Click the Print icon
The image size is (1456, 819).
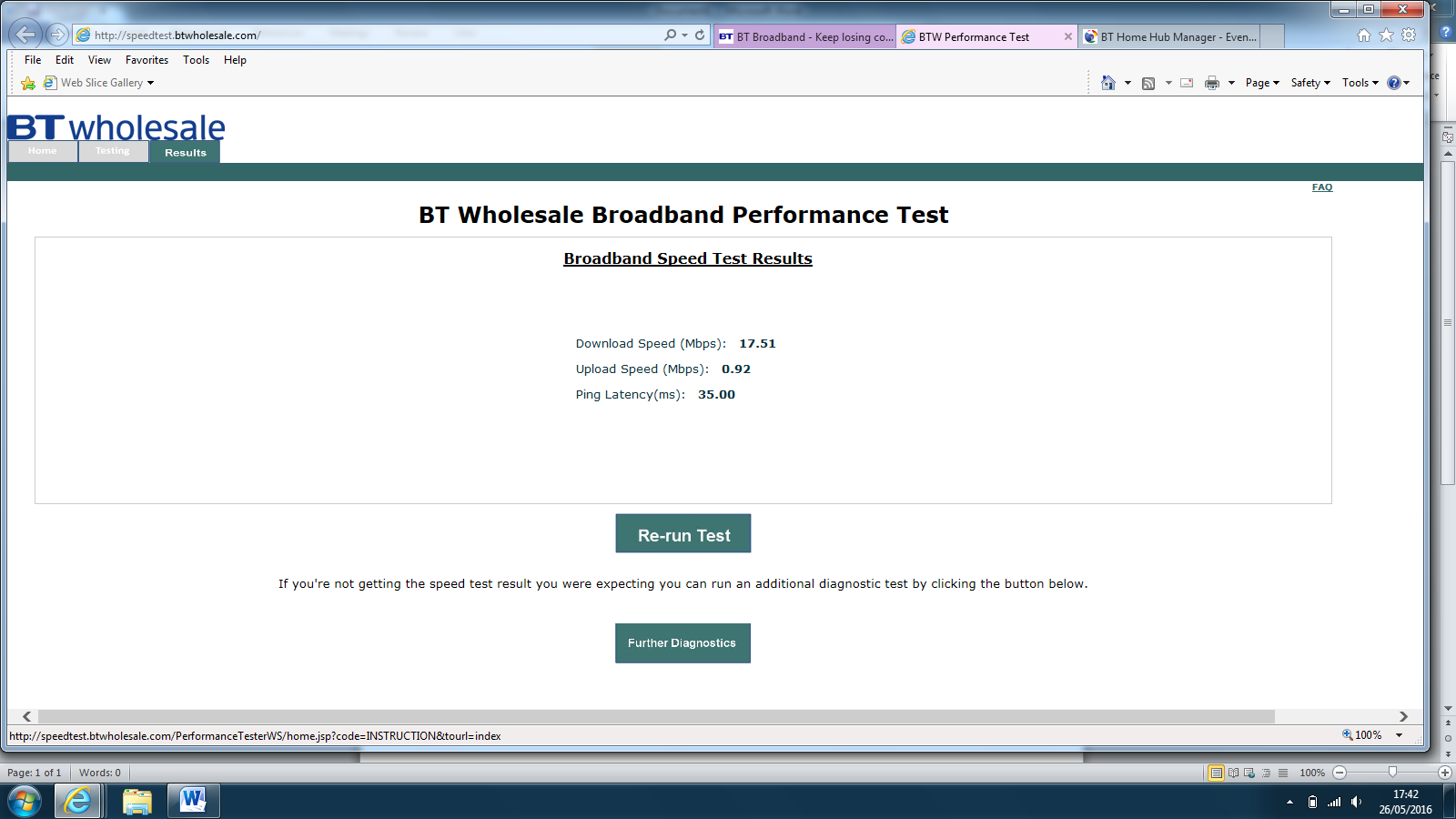1211,82
